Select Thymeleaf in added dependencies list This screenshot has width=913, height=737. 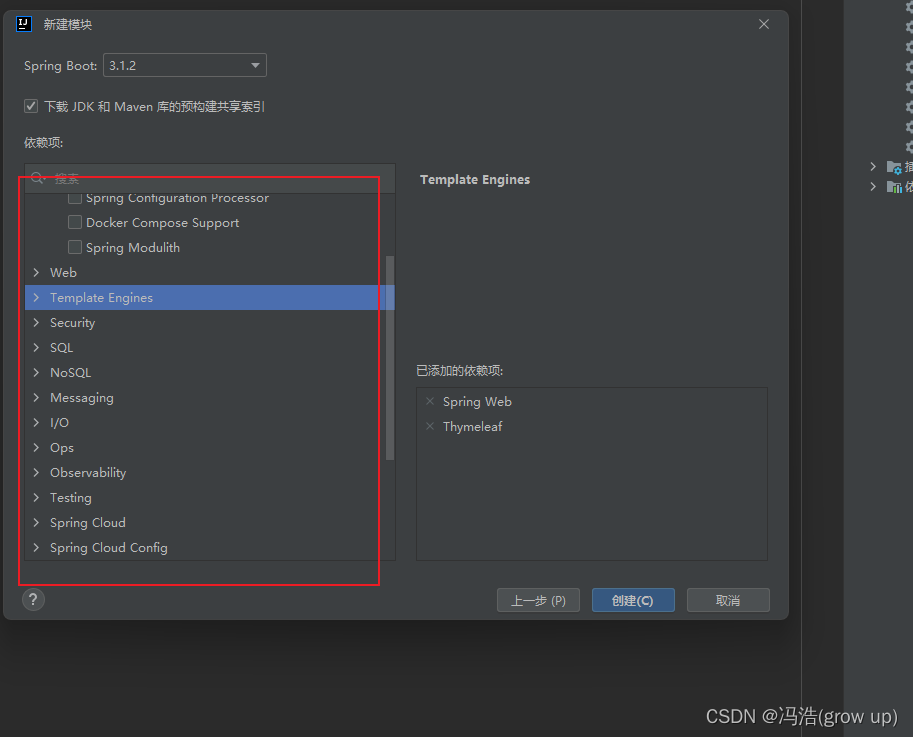[x=472, y=427]
